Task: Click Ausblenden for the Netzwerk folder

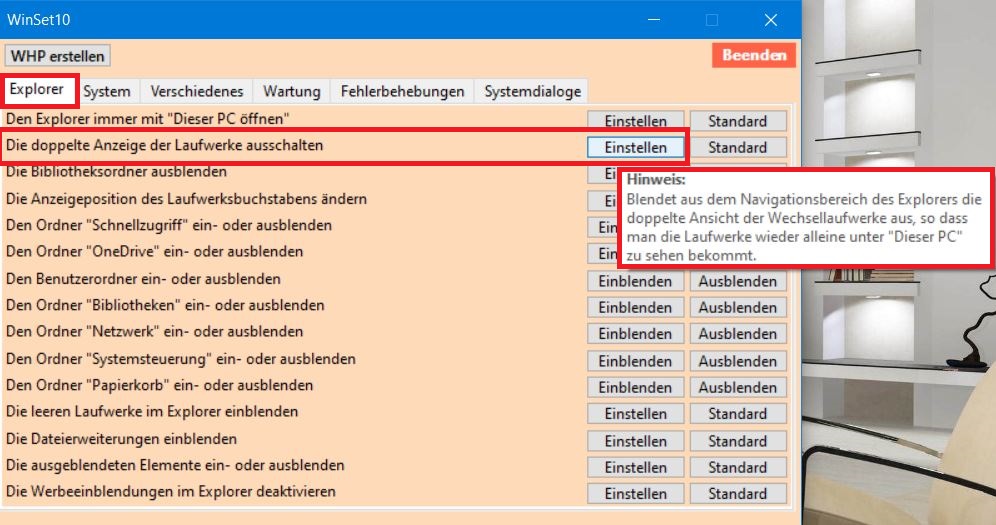Action: tap(738, 334)
